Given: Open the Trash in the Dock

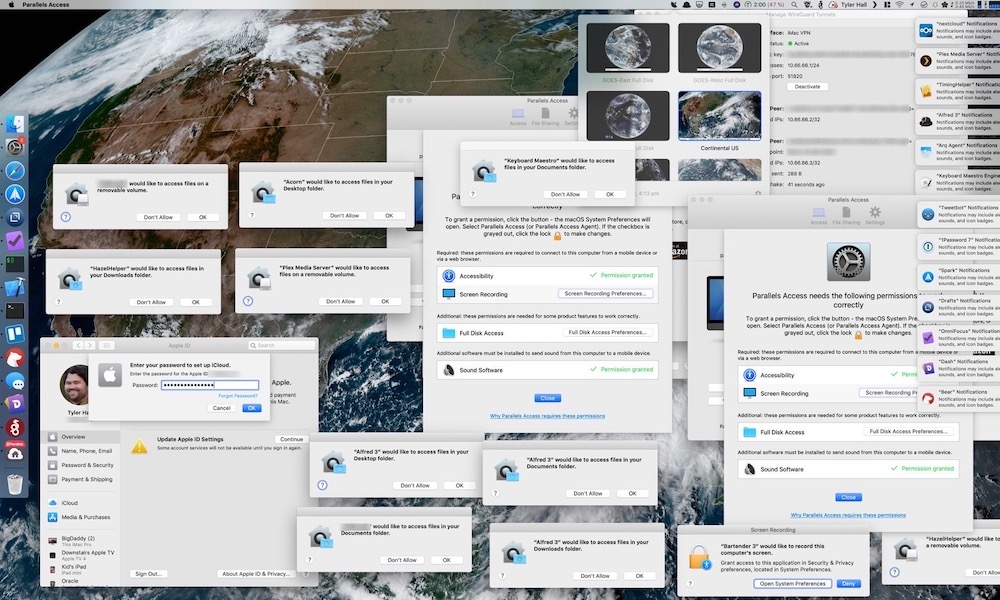Looking at the screenshot, I should coord(15,484).
